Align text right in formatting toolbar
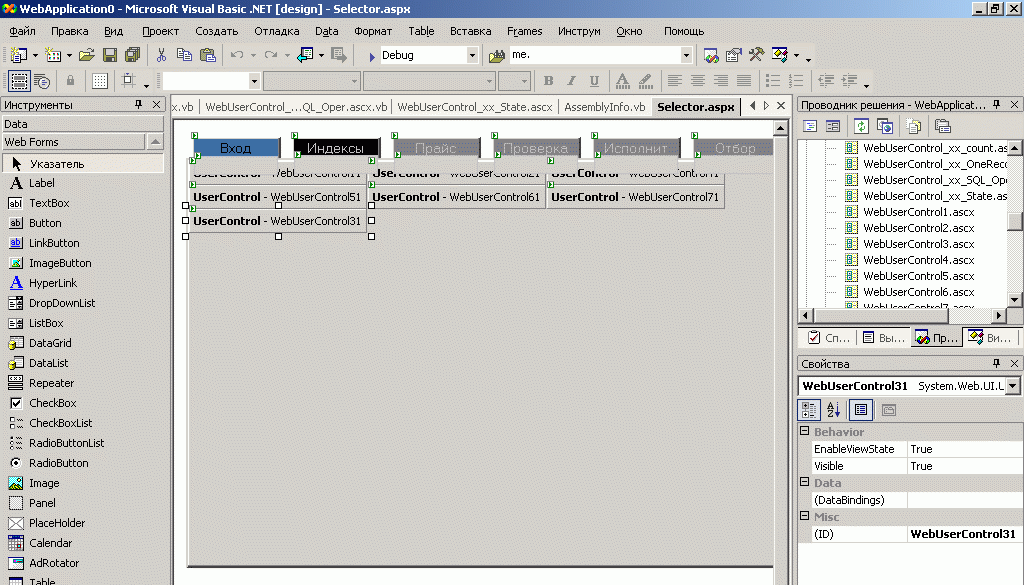This screenshot has height=585, width=1024. pos(720,81)
